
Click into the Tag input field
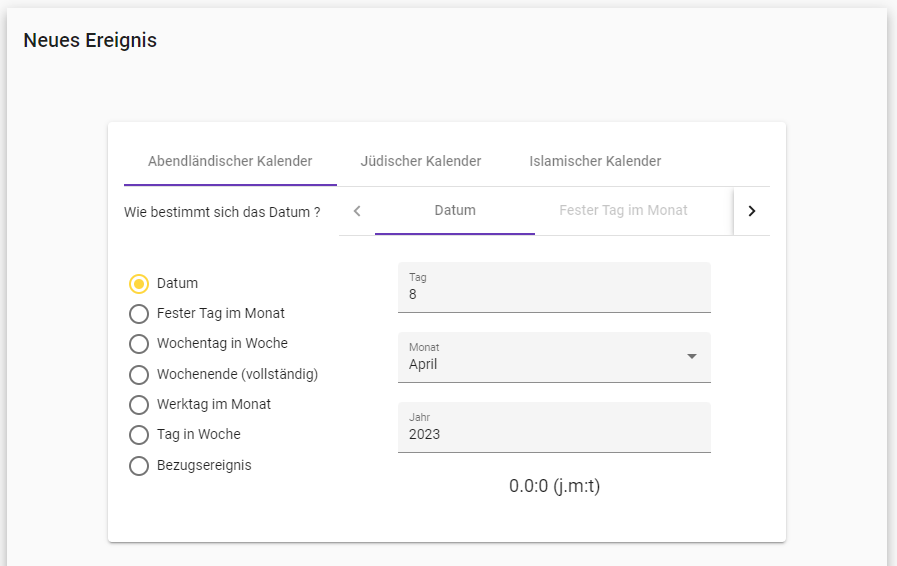[x=553, y=294]
